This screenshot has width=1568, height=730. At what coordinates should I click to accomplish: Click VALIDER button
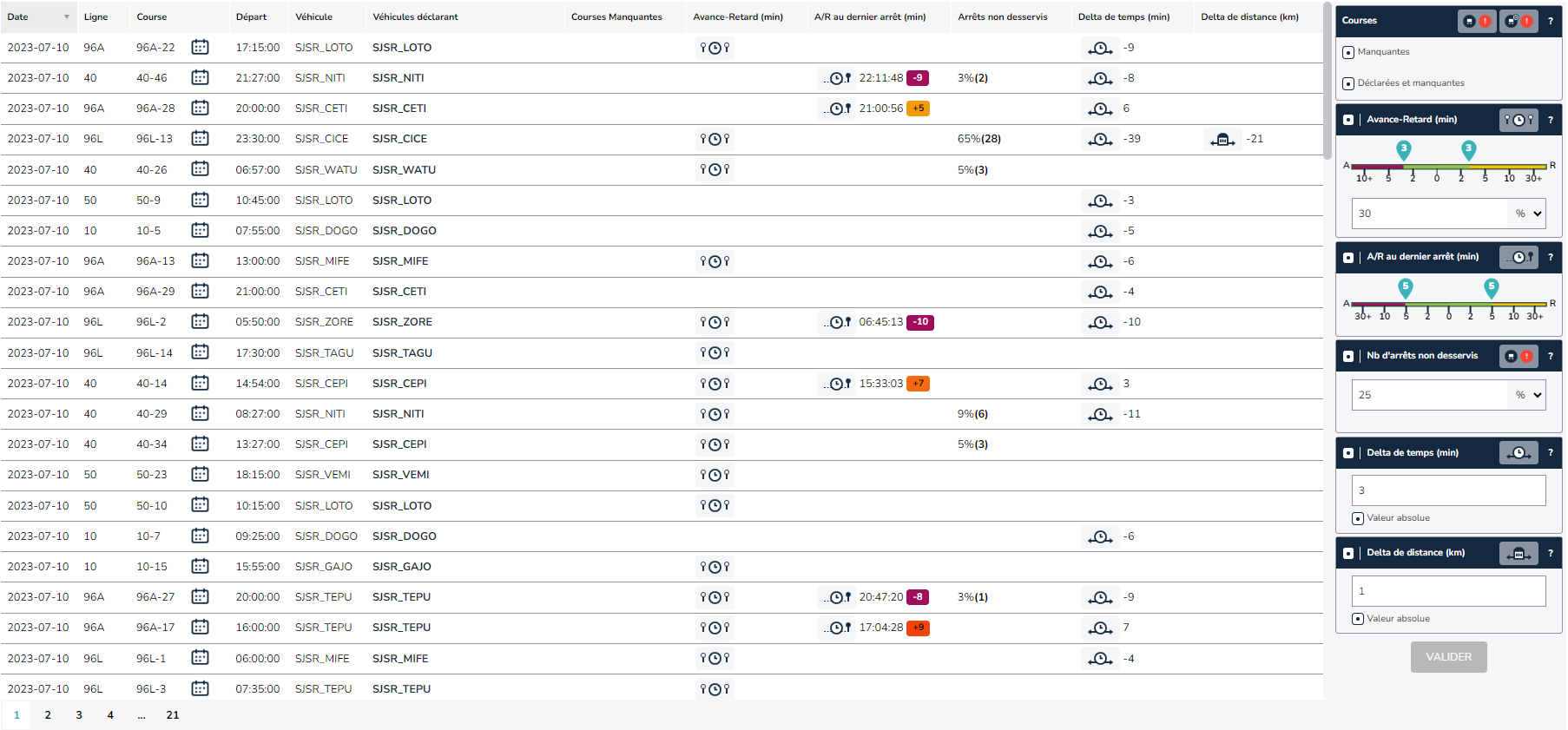tap(1448, 657)
